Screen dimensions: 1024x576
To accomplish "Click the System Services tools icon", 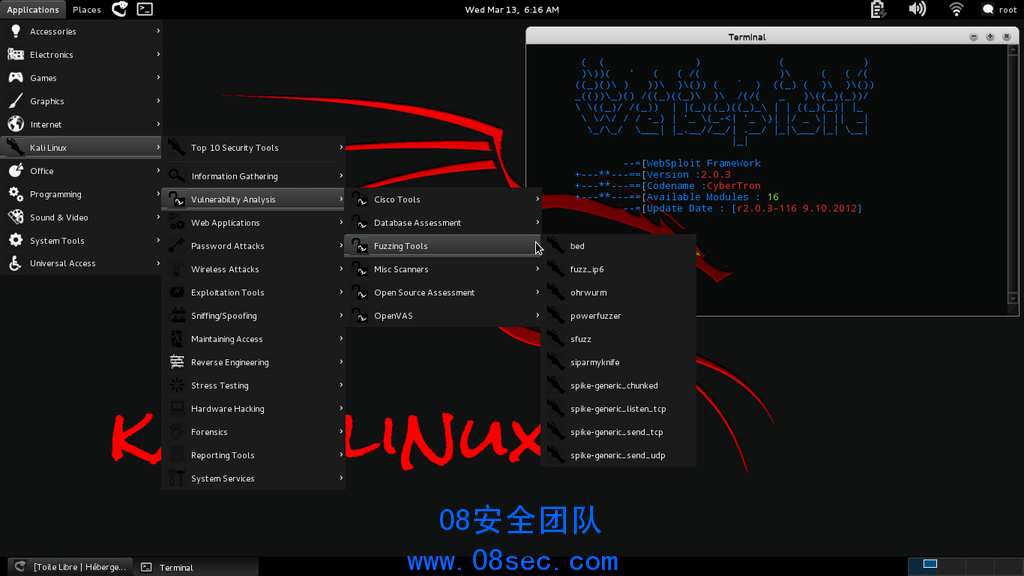I will (x=176, y=478).
